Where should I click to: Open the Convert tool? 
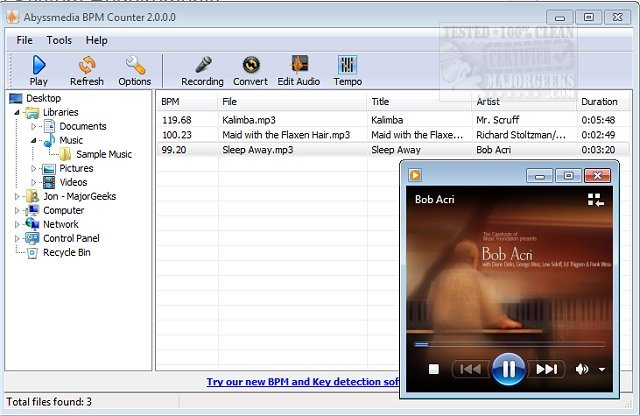click(250, 70)
